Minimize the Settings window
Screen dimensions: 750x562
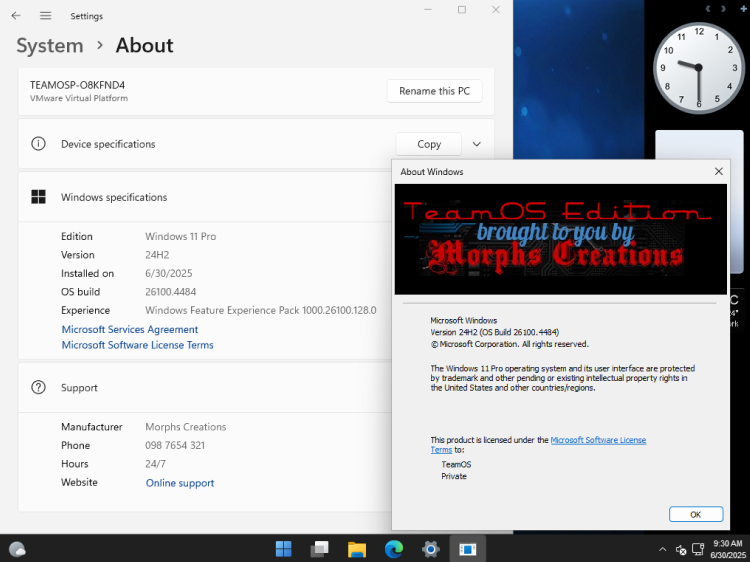click(x=428, y=10)
